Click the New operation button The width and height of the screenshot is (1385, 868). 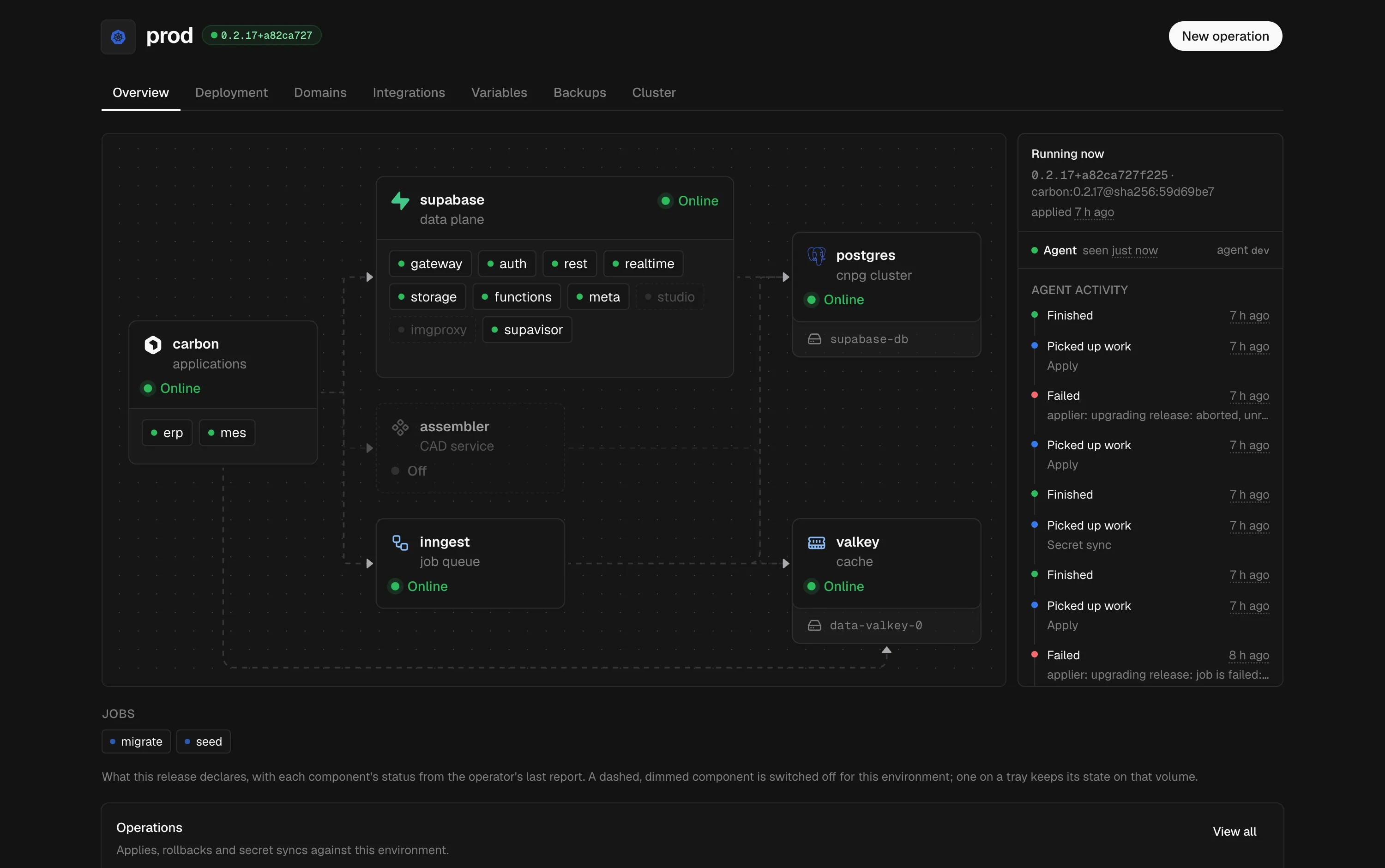tap(1225, 36)
